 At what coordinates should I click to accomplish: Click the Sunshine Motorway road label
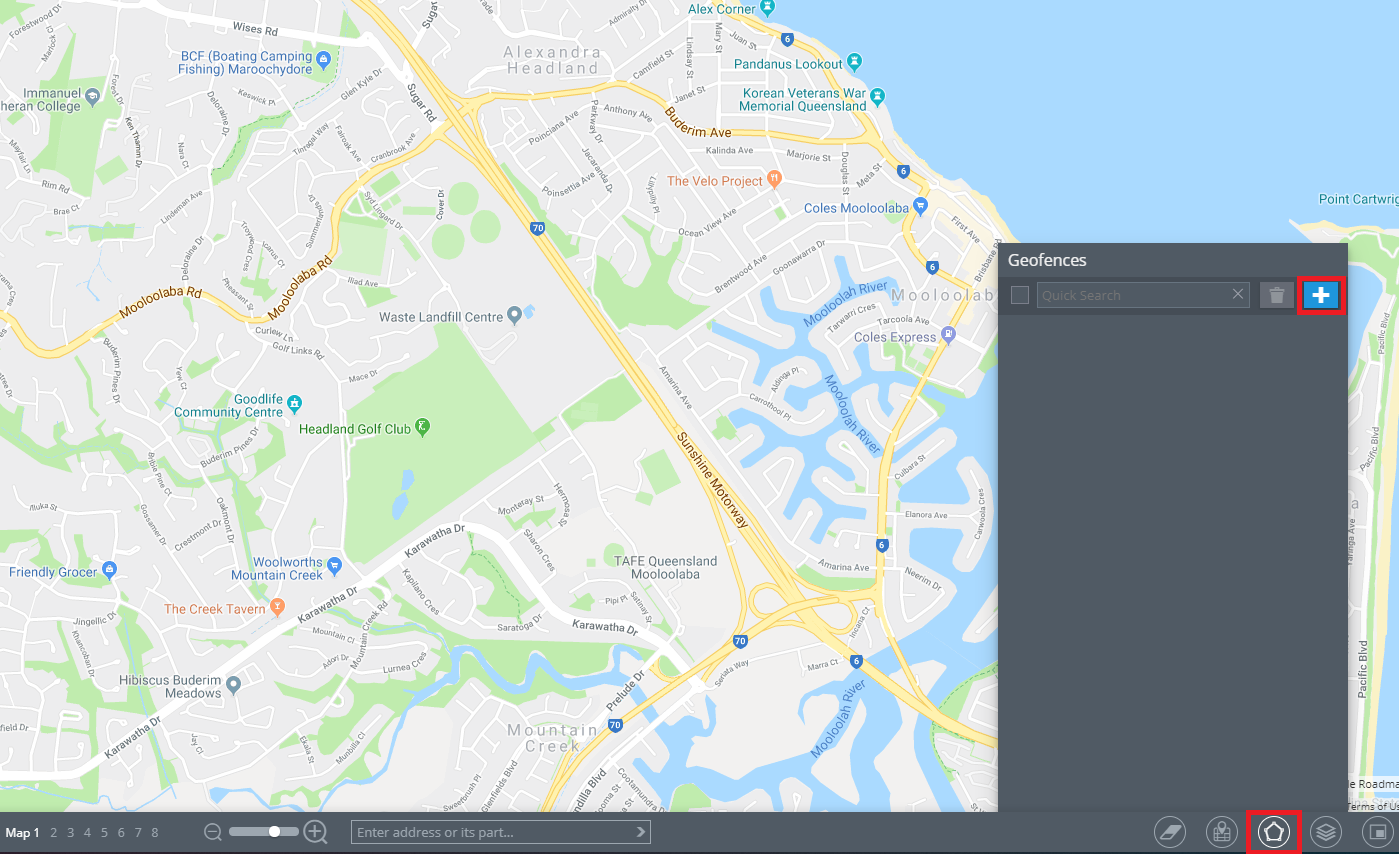tap(712, 479)
